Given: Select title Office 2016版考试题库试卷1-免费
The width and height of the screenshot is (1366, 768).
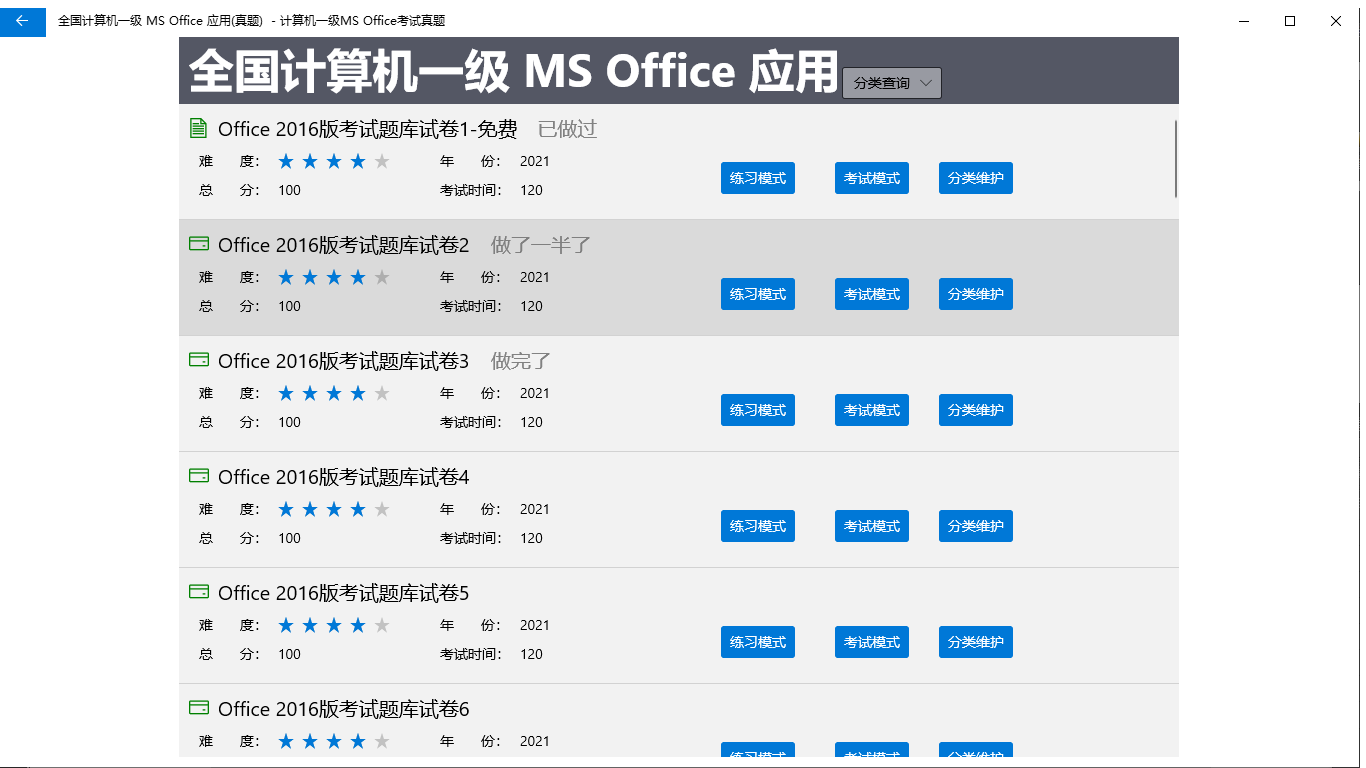Looking at the screenshot, I should pyautogui.click(x=368, y=129).
